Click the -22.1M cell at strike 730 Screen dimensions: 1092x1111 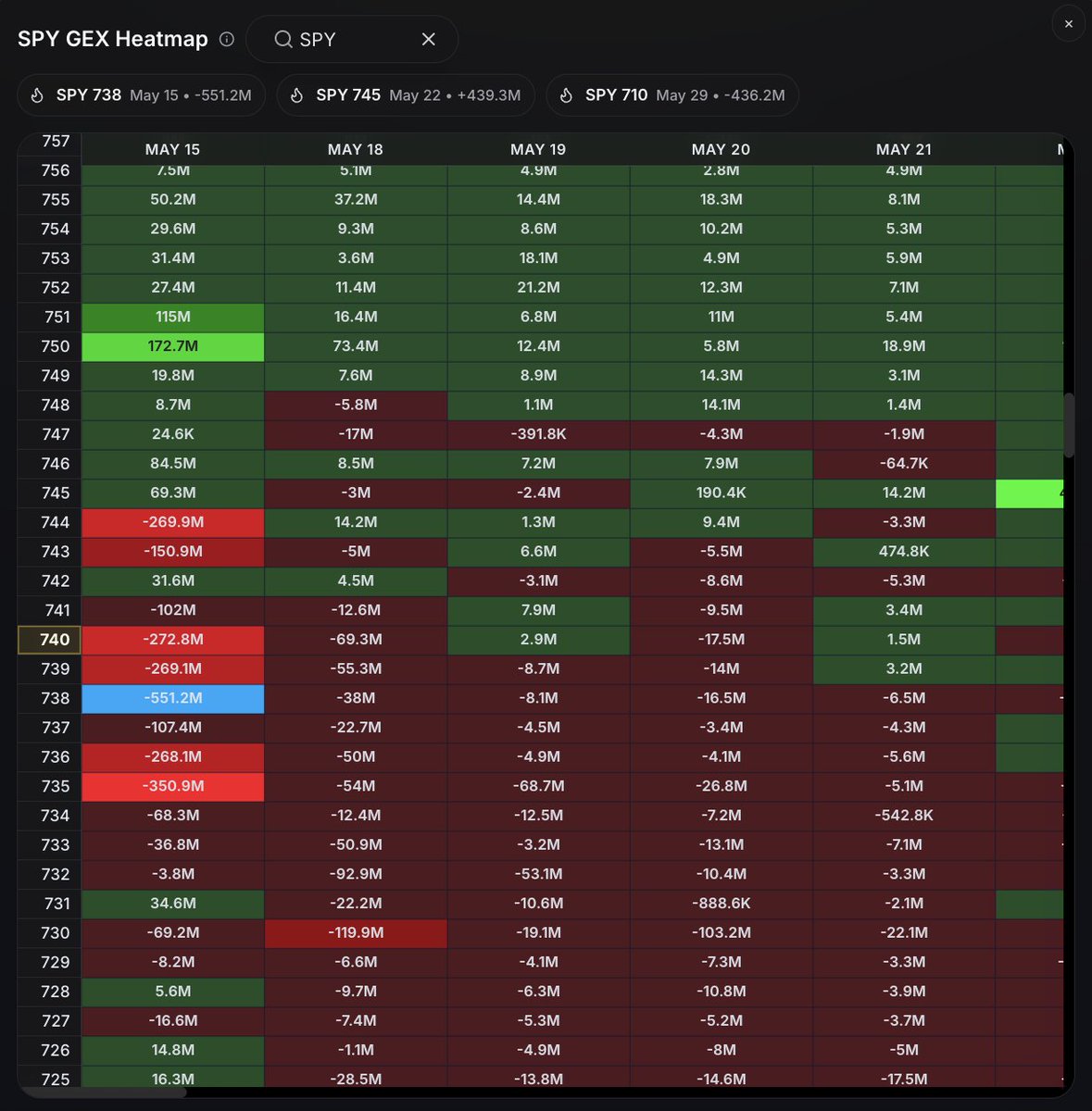point(904,932)
